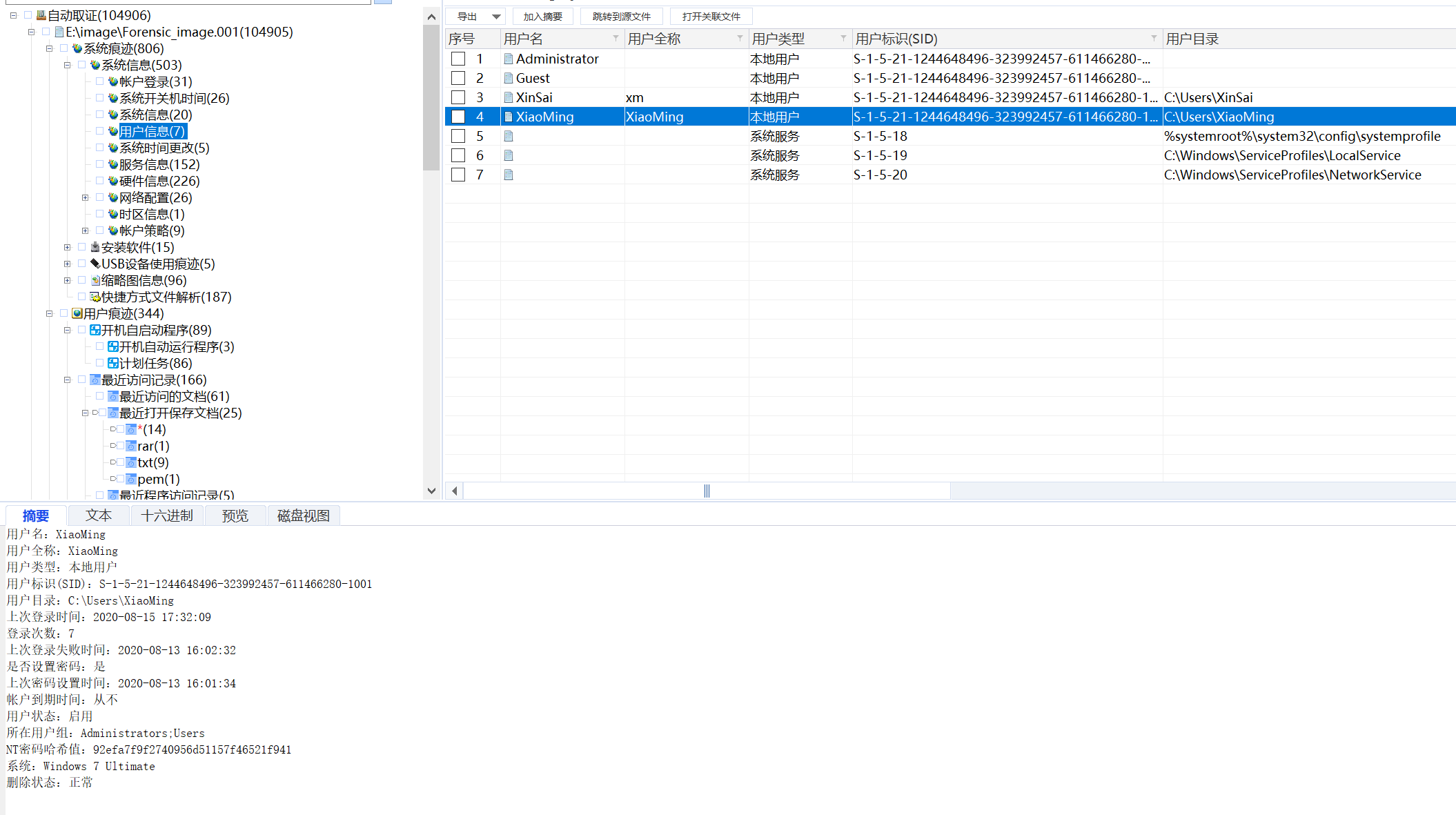Click the horizontal scrollbar thumb below table
This screenshot has width=1456, height=815.
coord(707,491)
